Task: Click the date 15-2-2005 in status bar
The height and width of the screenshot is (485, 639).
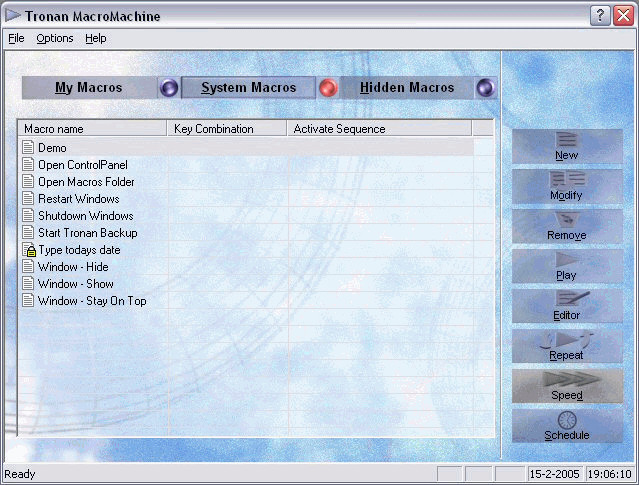Action: pyautogui.click(x=554, y=474)
